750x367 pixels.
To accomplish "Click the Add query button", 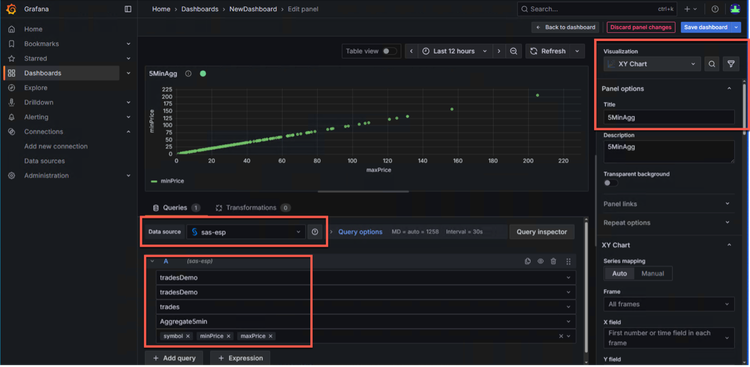I will tap(174, 358).
